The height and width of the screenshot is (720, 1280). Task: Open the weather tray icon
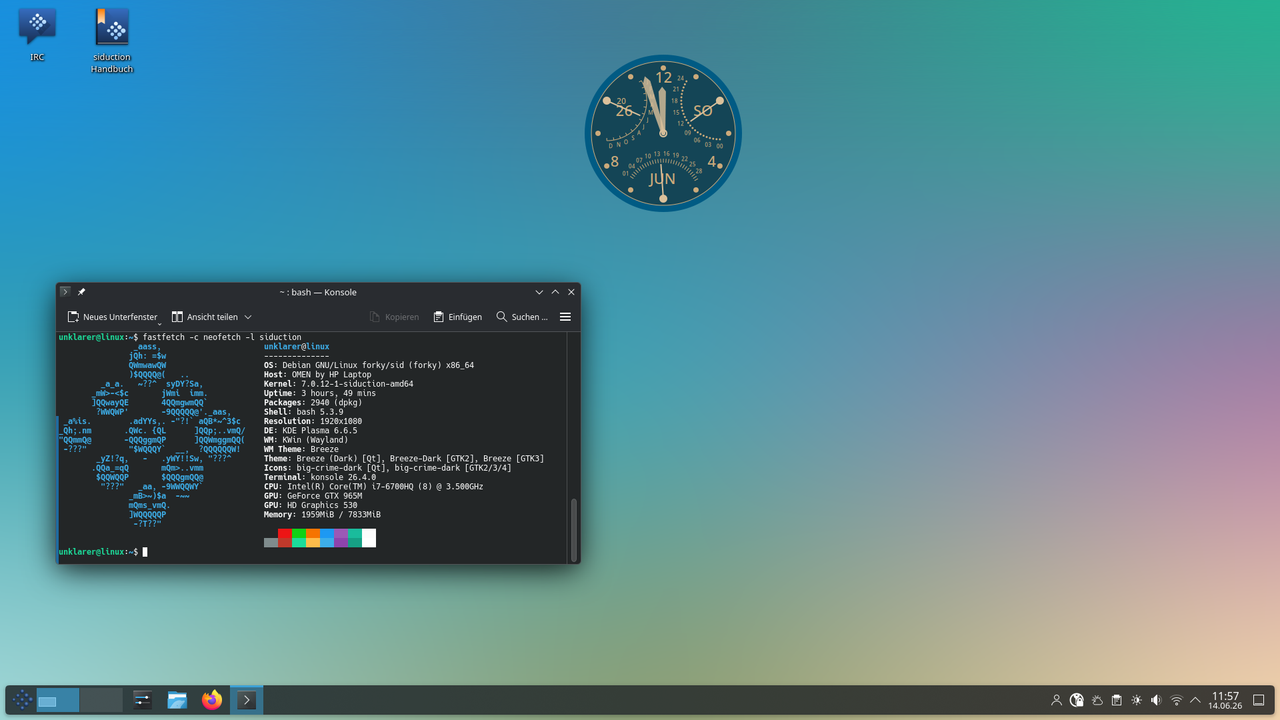point(1097,701)
